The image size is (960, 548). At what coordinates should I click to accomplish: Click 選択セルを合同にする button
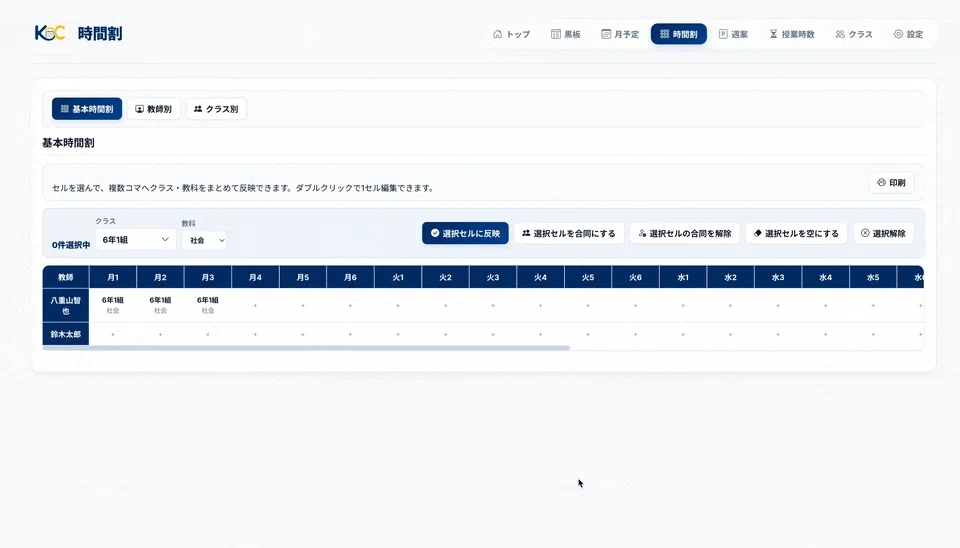[569, 233]
